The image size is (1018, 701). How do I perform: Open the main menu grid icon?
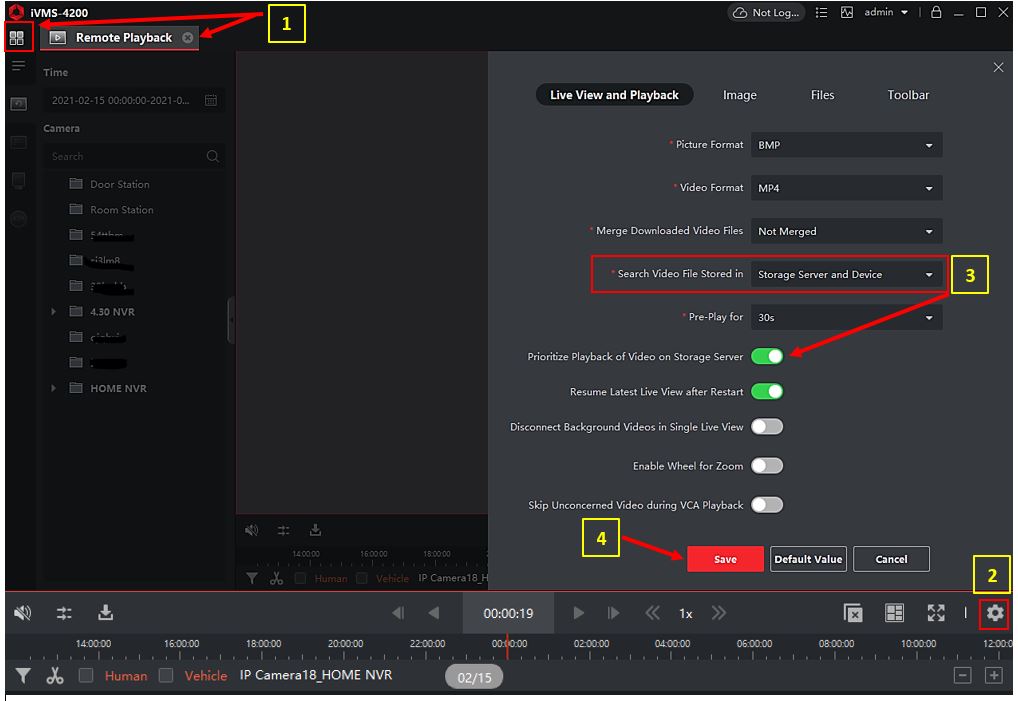17,38
